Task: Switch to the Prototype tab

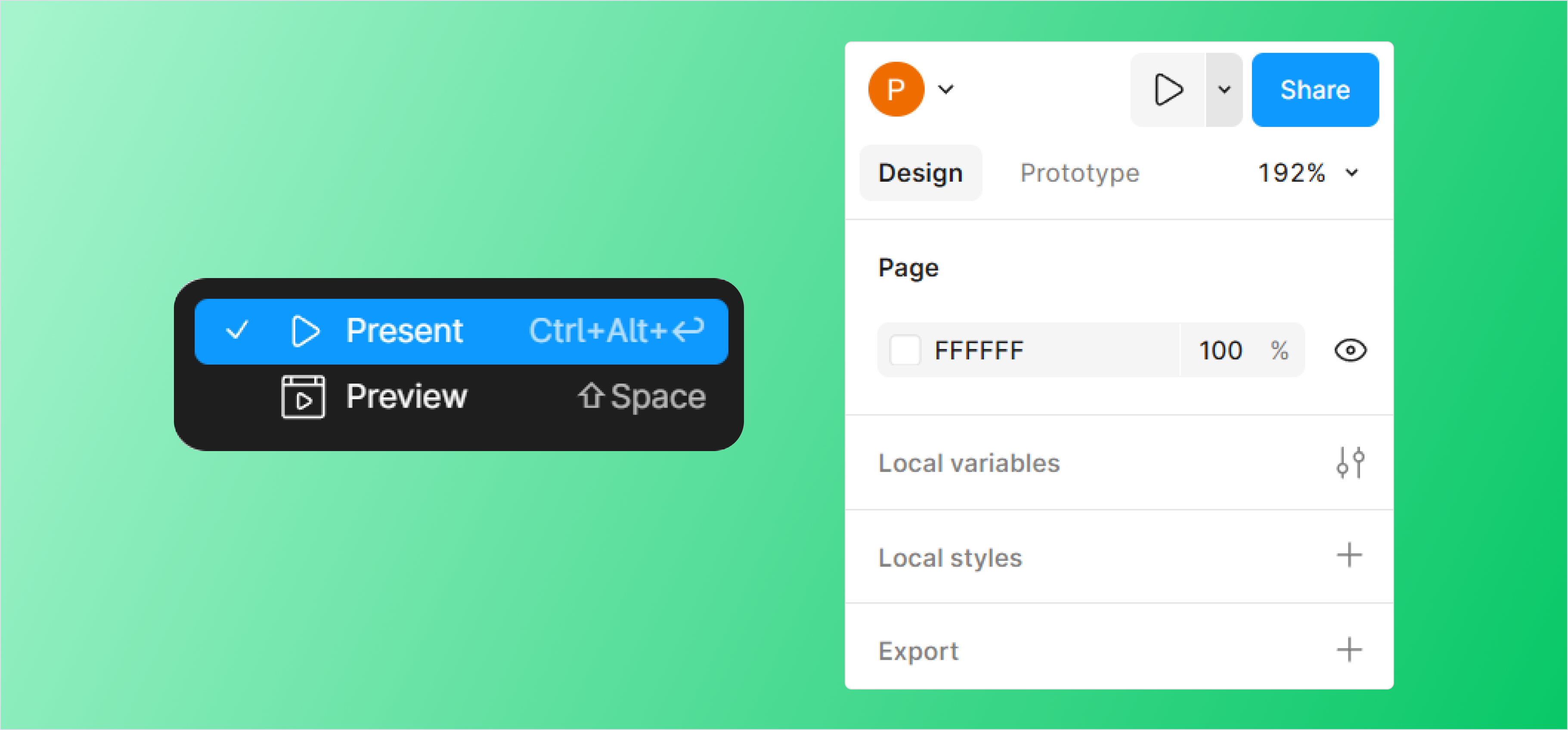Action: tap(1079, 173)
